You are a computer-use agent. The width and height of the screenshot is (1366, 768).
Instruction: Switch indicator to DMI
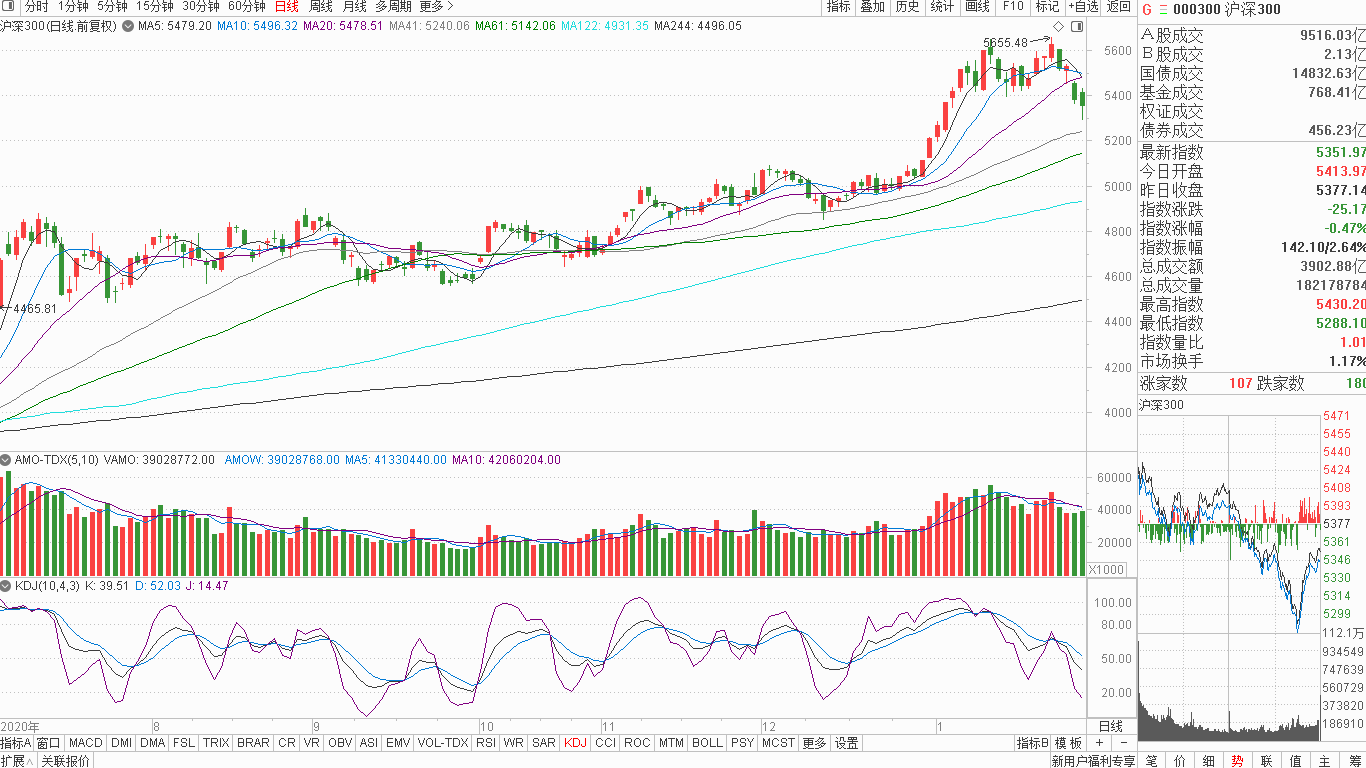click(121, 743)
